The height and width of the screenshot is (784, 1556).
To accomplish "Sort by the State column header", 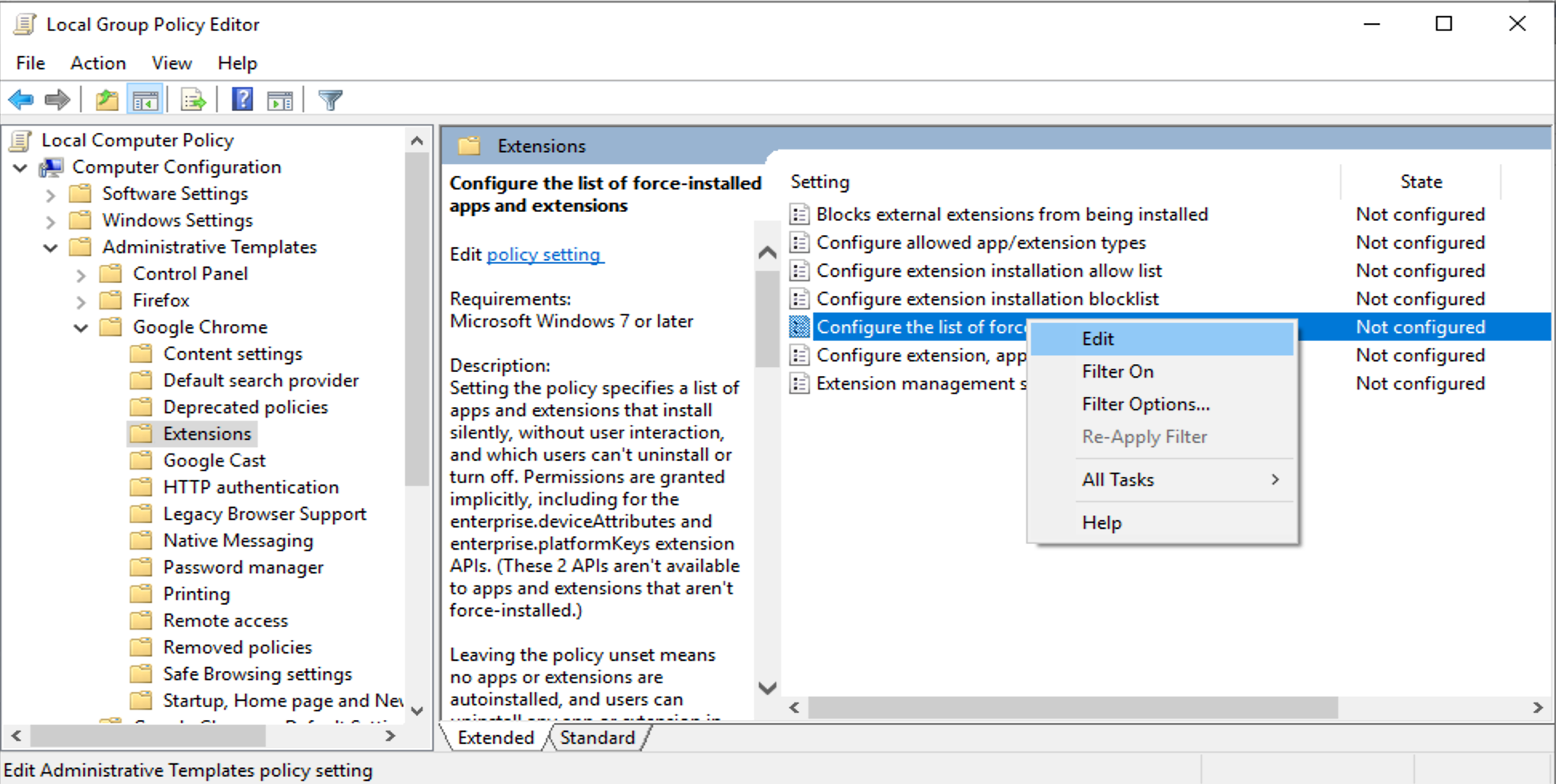I will pos(1421,182).
